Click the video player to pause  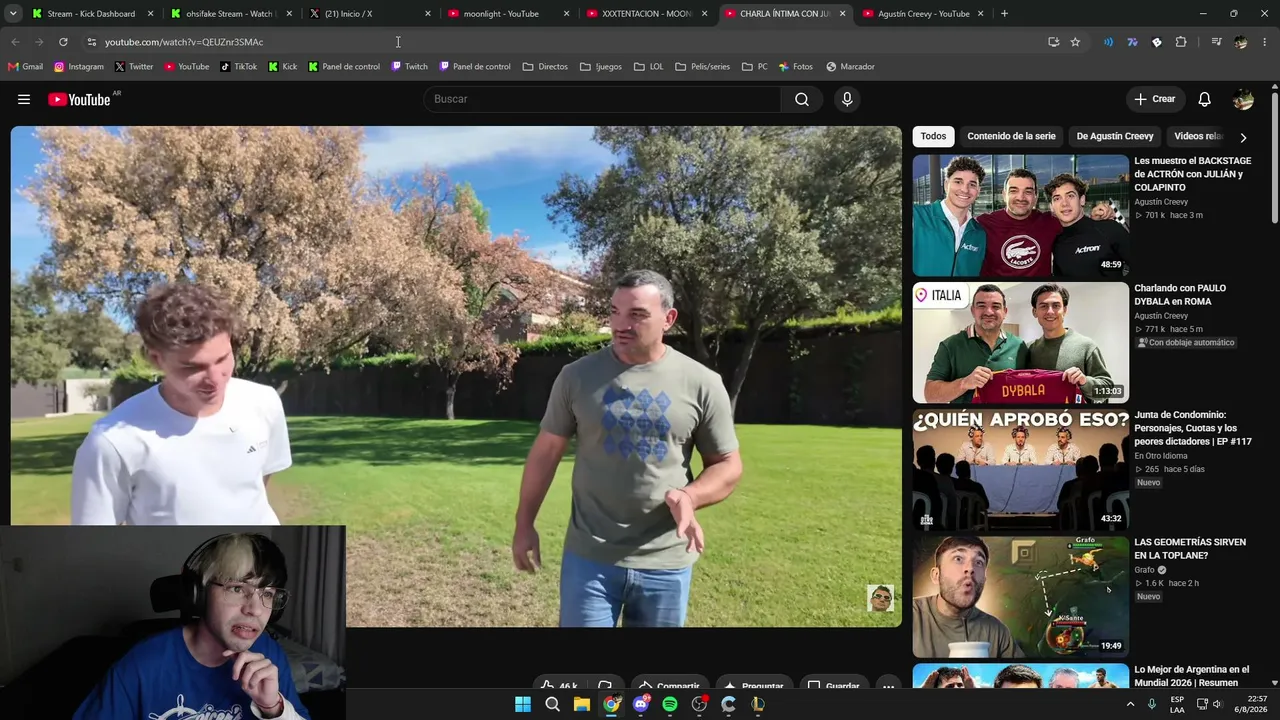tap(456, 376)
